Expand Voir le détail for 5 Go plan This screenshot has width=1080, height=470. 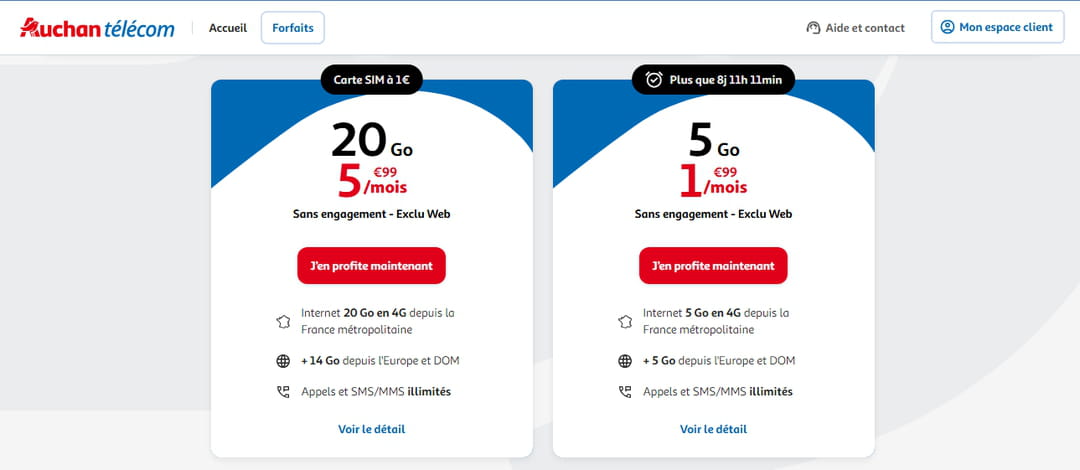[713, 429]
